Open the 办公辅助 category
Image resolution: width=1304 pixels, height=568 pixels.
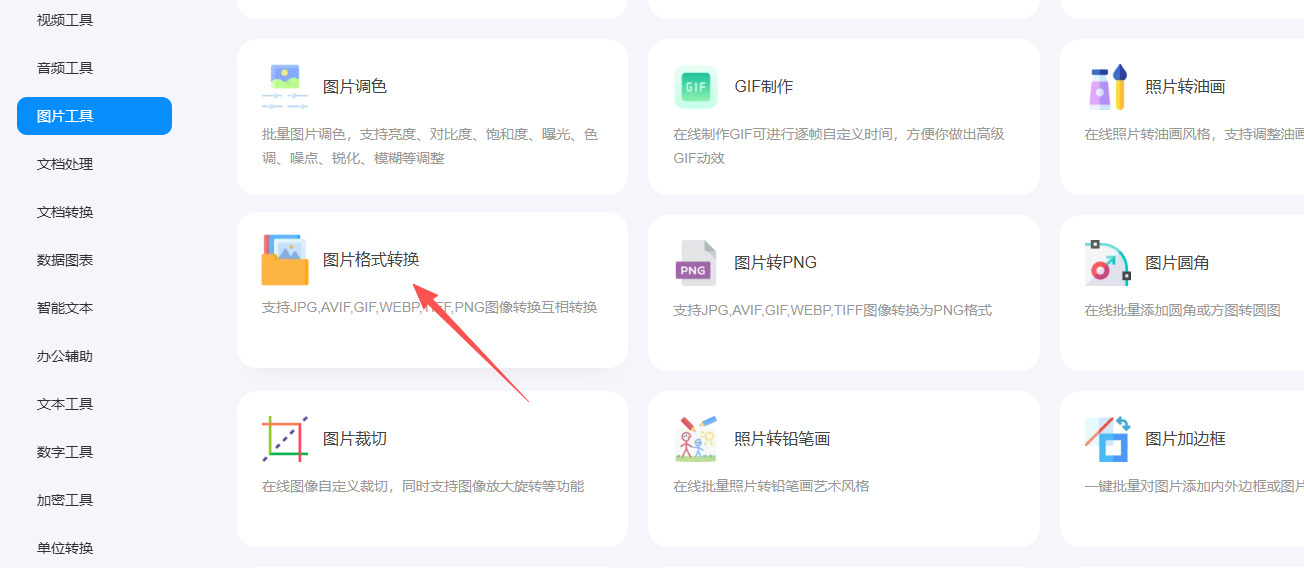tap(65, 356)
